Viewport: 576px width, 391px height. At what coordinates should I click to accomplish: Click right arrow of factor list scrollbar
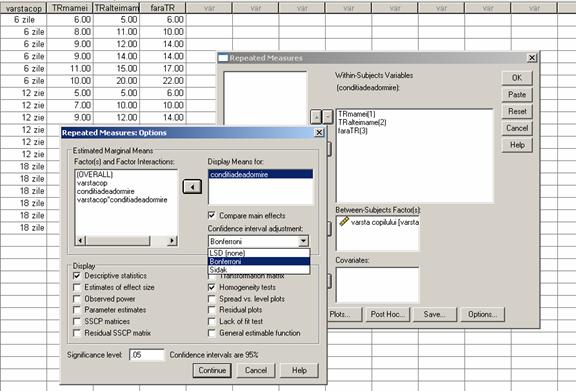click(x=172, y=241)
